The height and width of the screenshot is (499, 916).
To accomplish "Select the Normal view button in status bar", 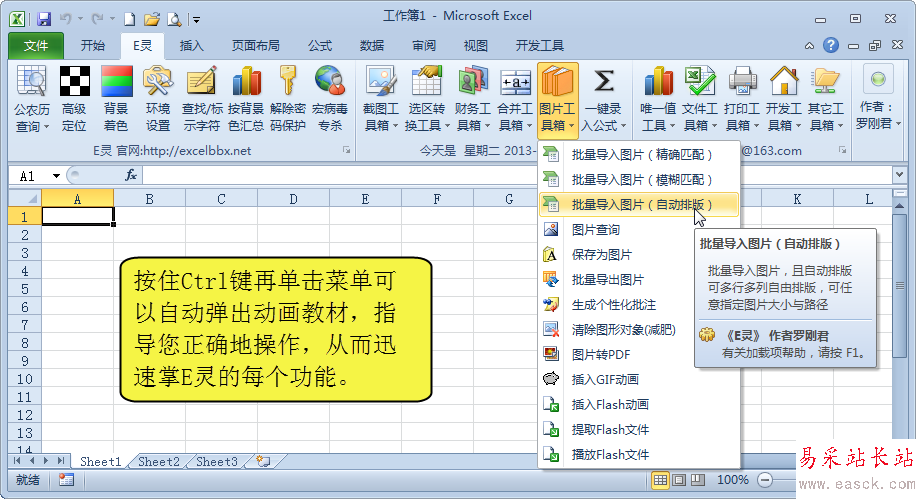I will (x=660, y=480).
